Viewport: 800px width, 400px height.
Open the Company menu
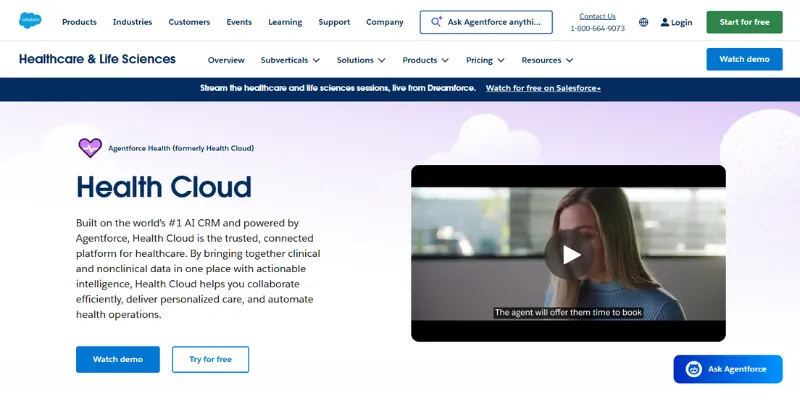(385, 22)
